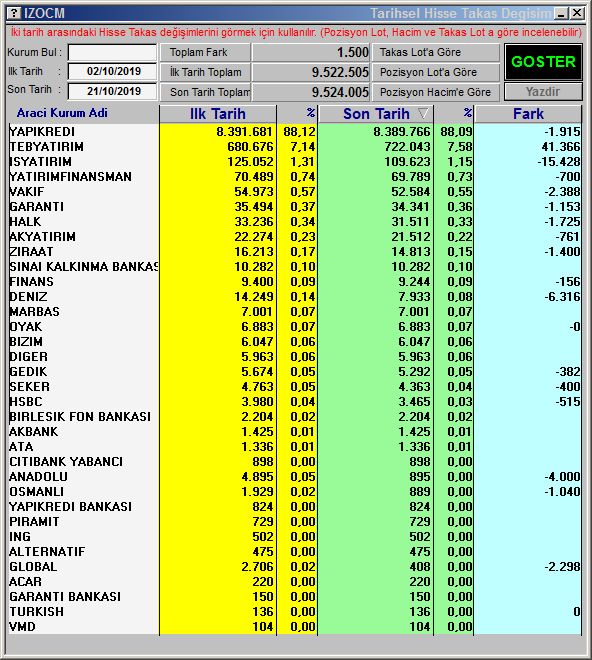Select the CITIBANK YABANCI row

coord(295,462)
